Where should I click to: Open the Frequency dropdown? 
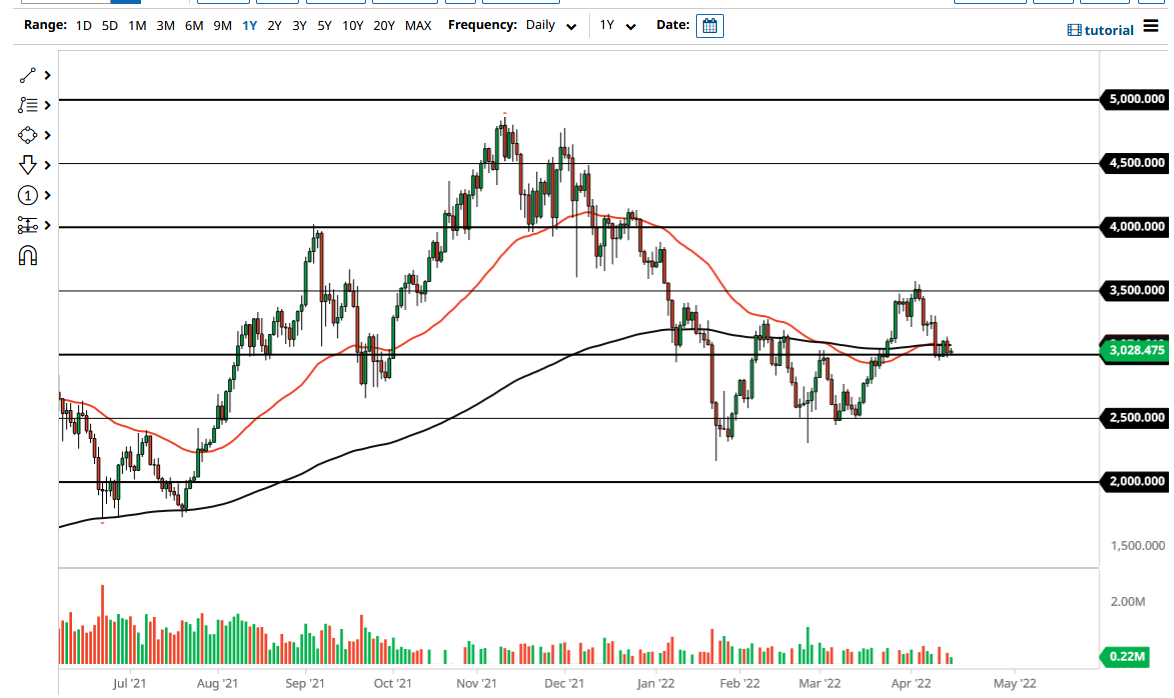[x=548, y=25]
